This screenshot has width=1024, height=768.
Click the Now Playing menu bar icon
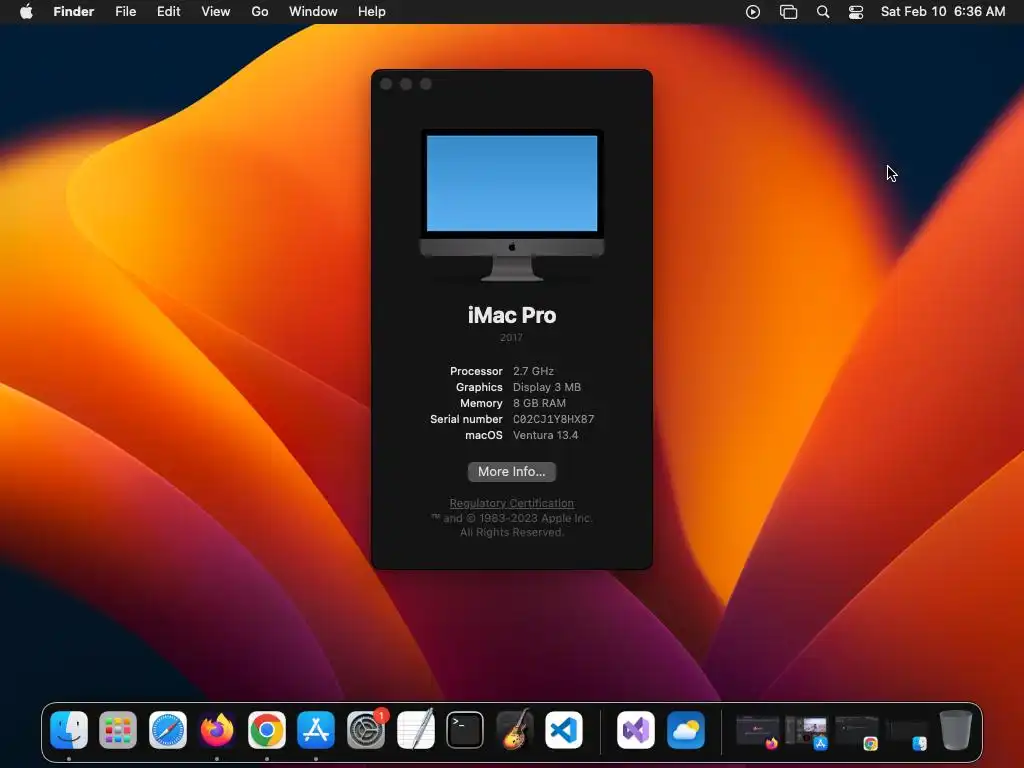[753, 12]
